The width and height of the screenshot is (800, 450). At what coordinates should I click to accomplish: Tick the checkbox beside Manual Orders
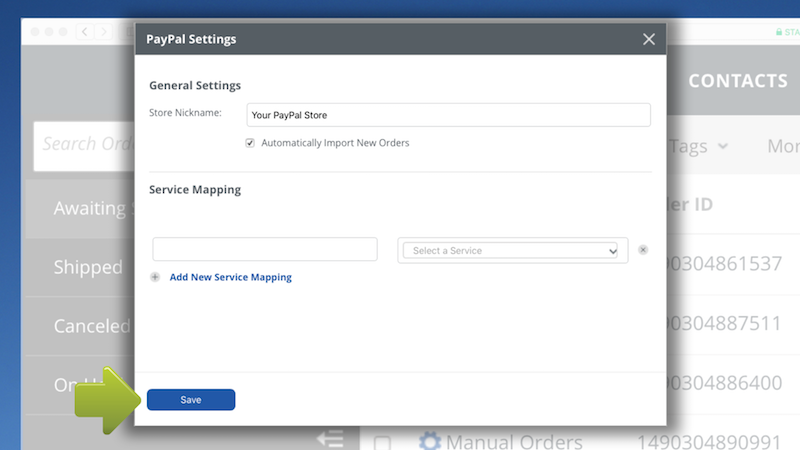(382, 442)
